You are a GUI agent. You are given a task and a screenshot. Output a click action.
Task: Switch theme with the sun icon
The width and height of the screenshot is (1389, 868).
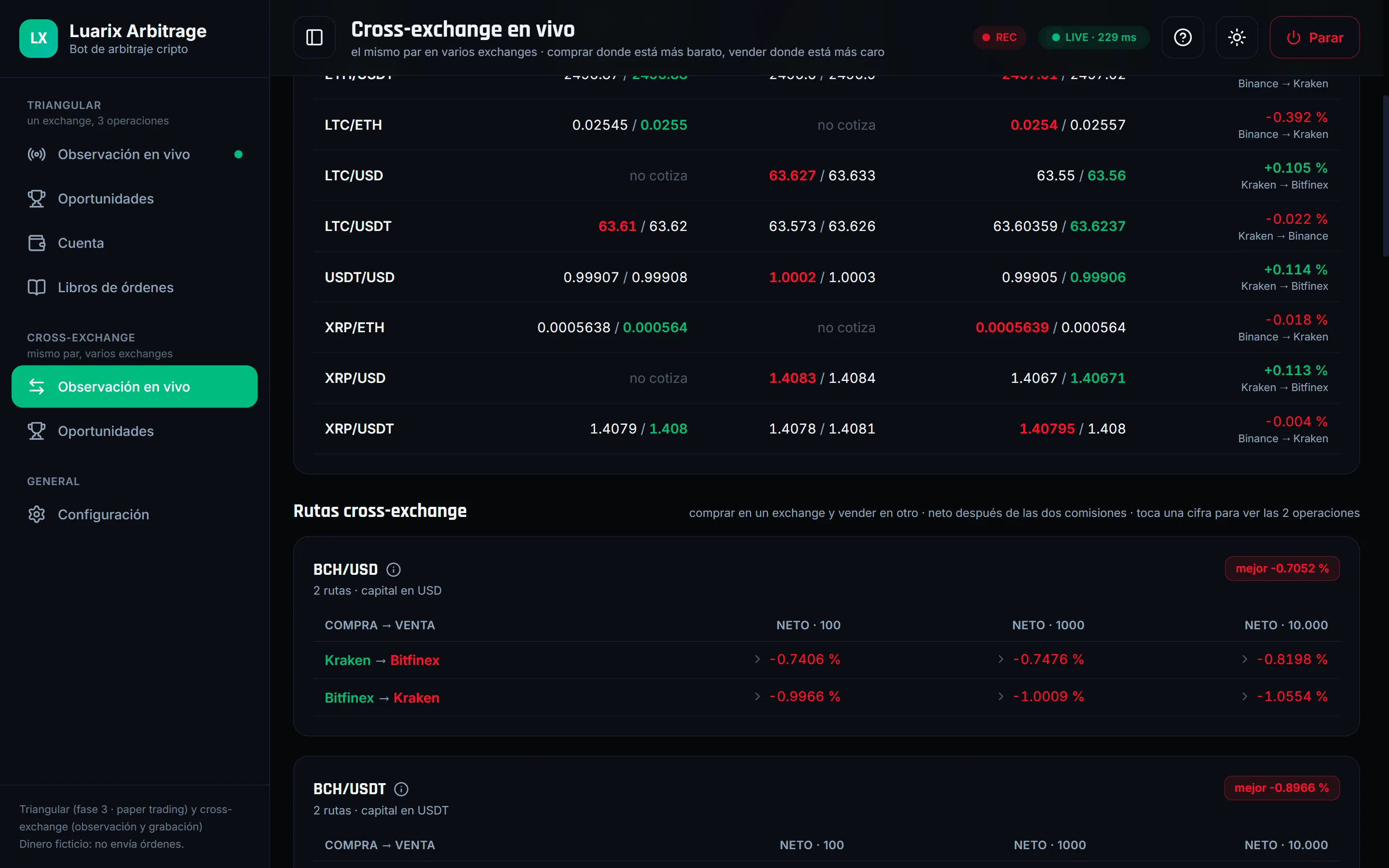(x=1236, y=37)
